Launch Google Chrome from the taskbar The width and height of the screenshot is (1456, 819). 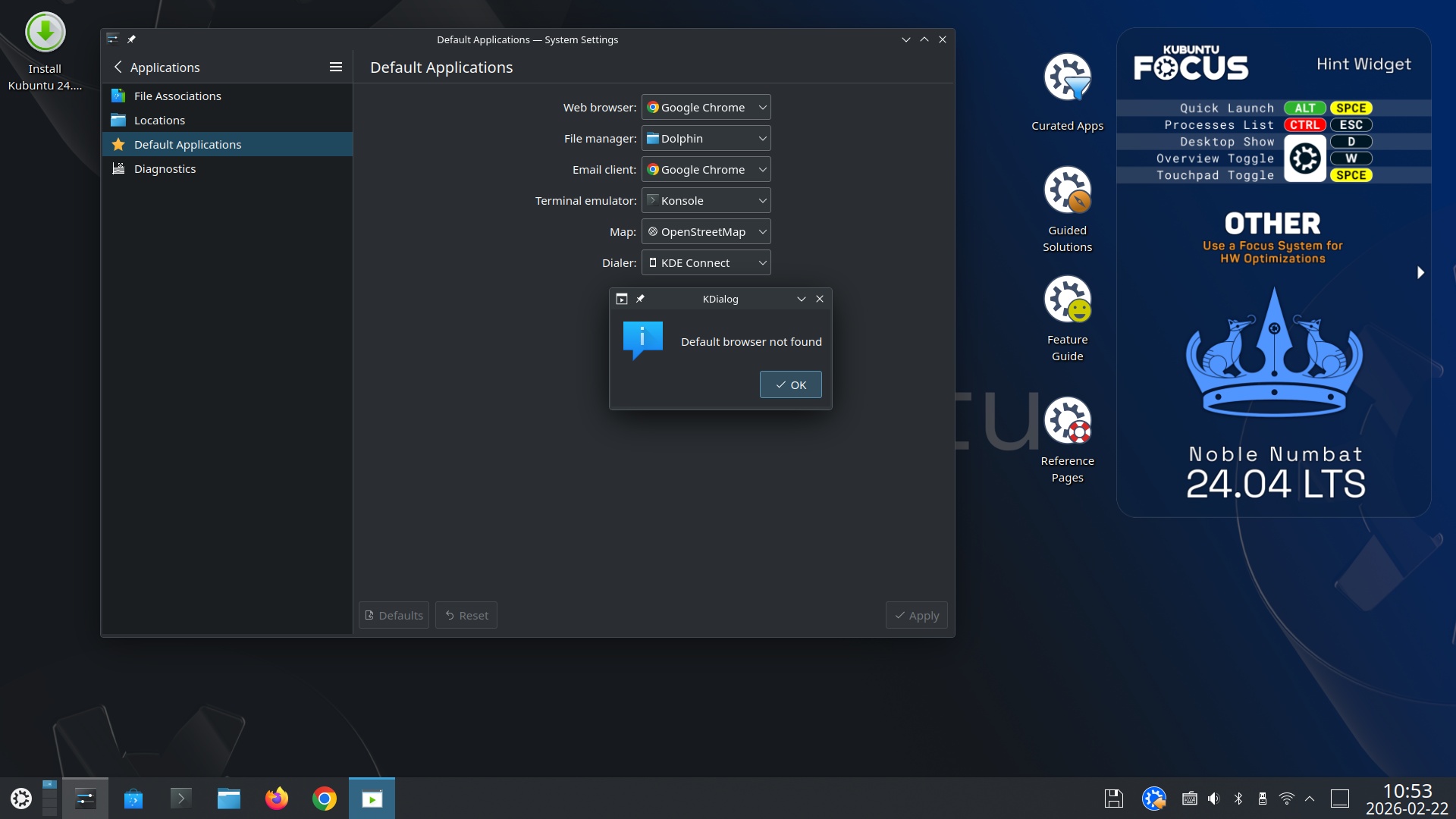click(325, 799)
